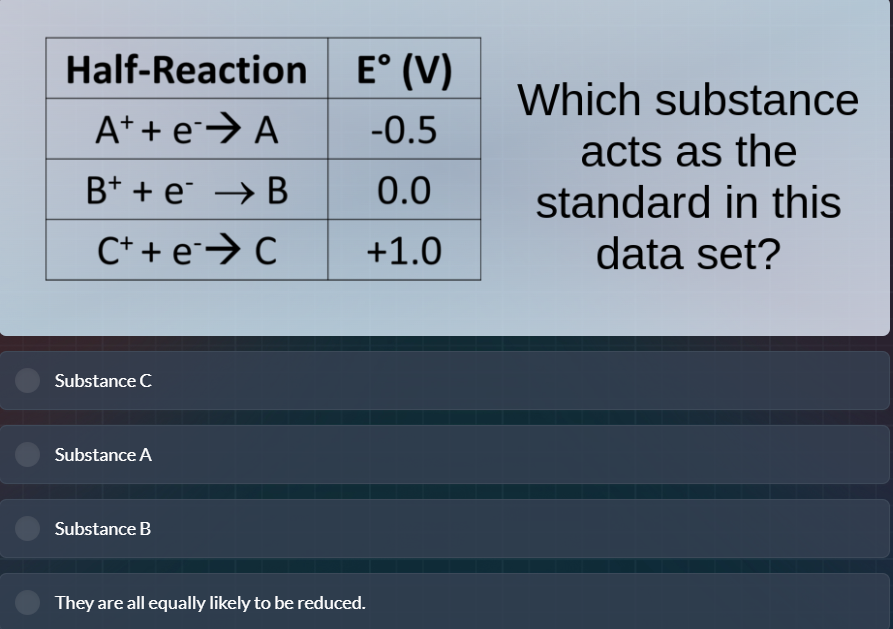This screenshot has width=893, height=629.
Task: Click the Substance A answer text
Action: (102, 454)
